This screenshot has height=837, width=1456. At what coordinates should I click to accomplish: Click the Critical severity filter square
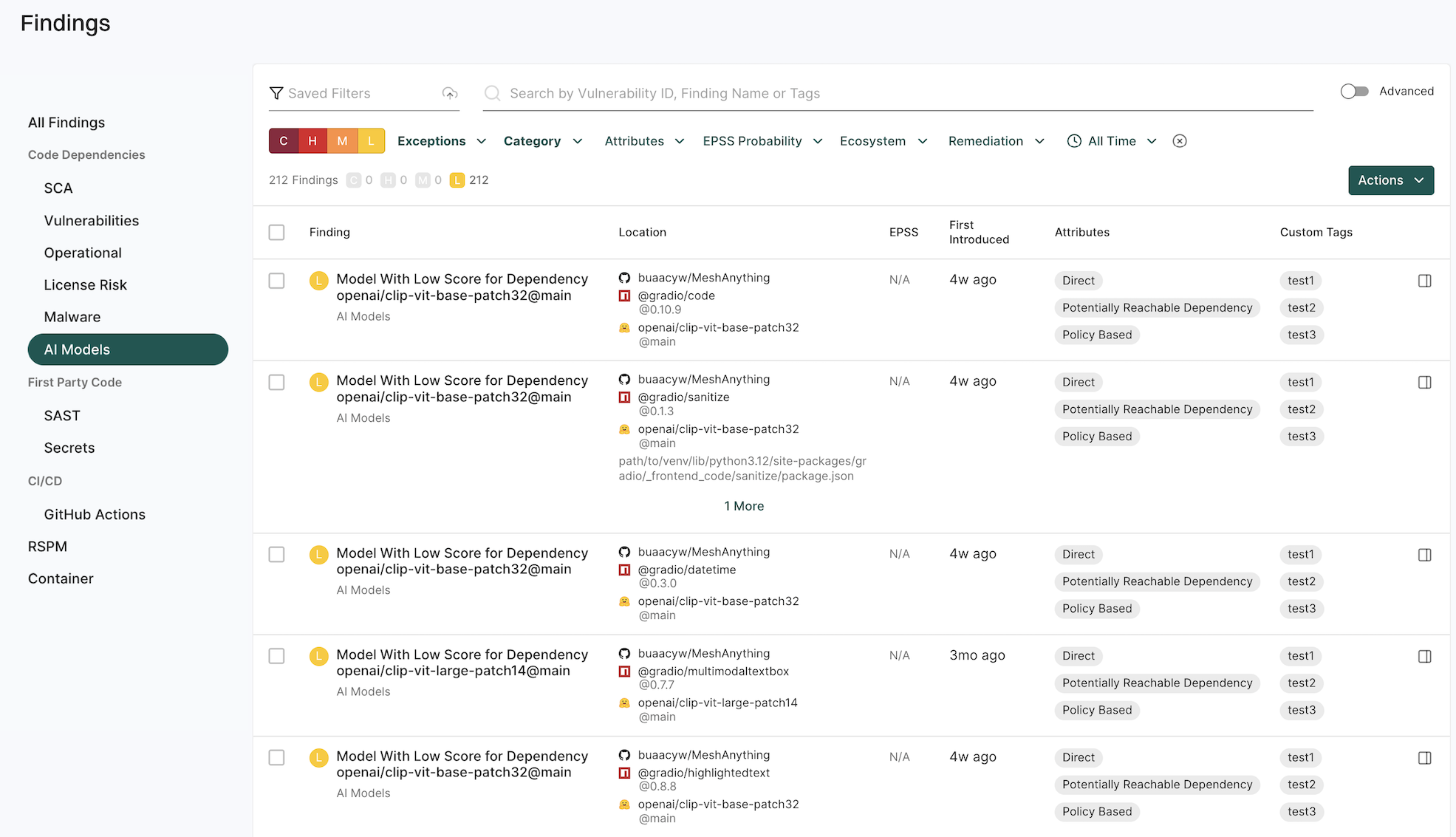pyautogui.click(x=284, y=141)
